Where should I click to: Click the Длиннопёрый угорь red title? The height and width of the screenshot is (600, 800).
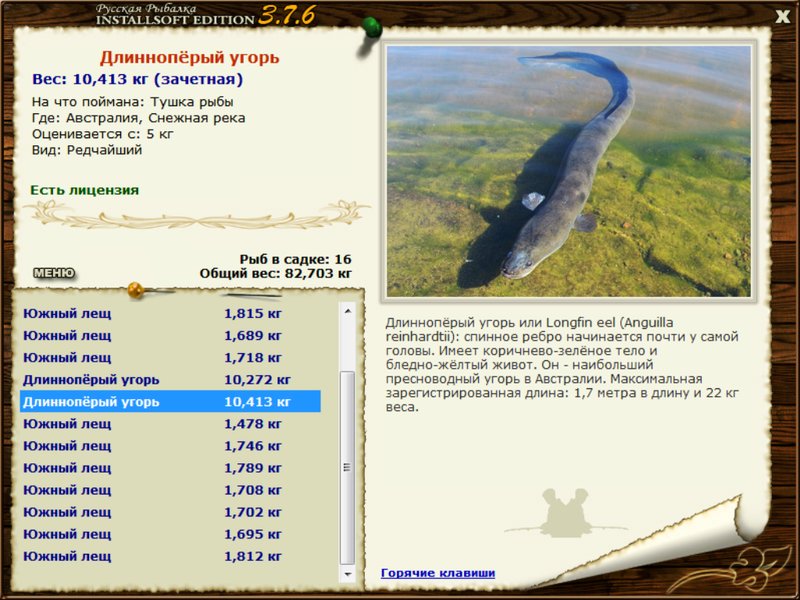click(189, 58)
